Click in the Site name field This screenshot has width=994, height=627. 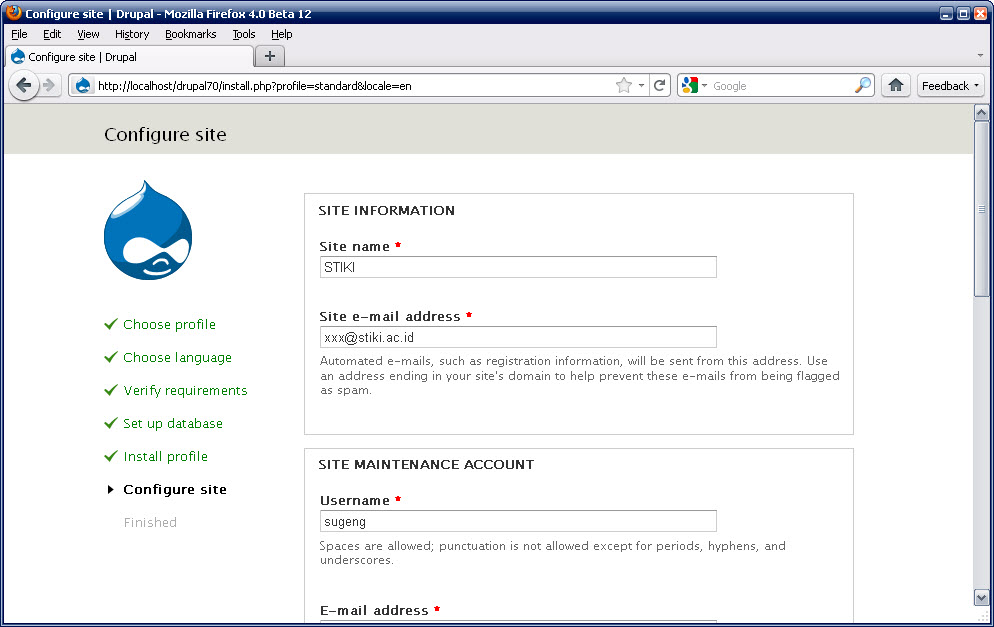pos(518,267)
